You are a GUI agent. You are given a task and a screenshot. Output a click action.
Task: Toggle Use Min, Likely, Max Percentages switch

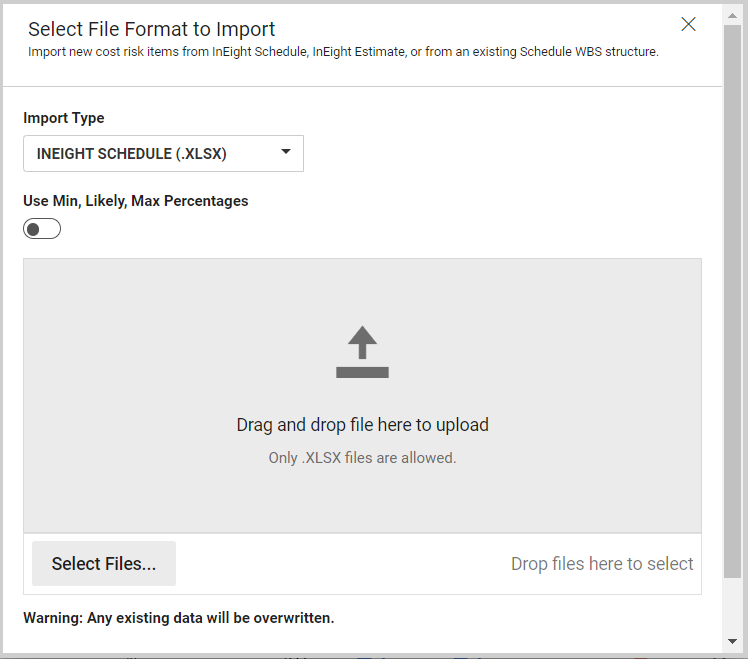click(42, 229)
